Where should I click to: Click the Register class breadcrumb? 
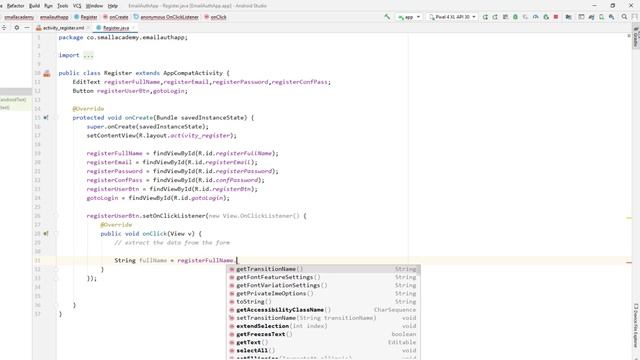(x=86, y=17)
